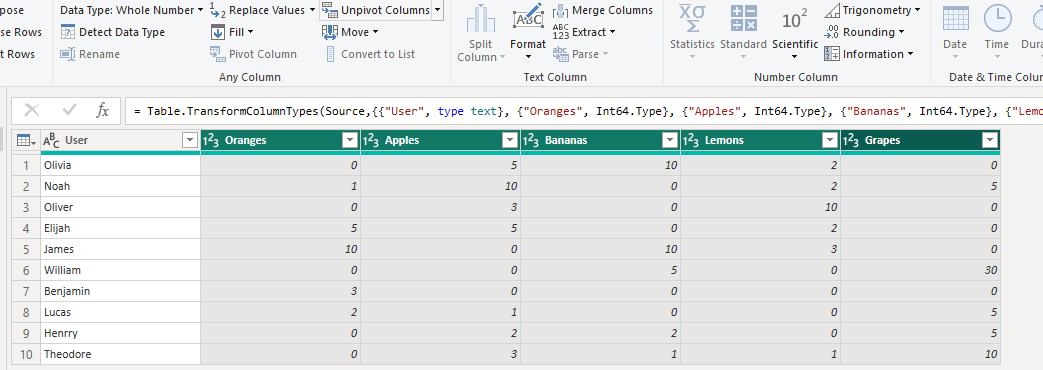Open the Grapes column filter dropdown
Image resolution: width=1043 pixels, height=370 pixels.
click(990, 140)
